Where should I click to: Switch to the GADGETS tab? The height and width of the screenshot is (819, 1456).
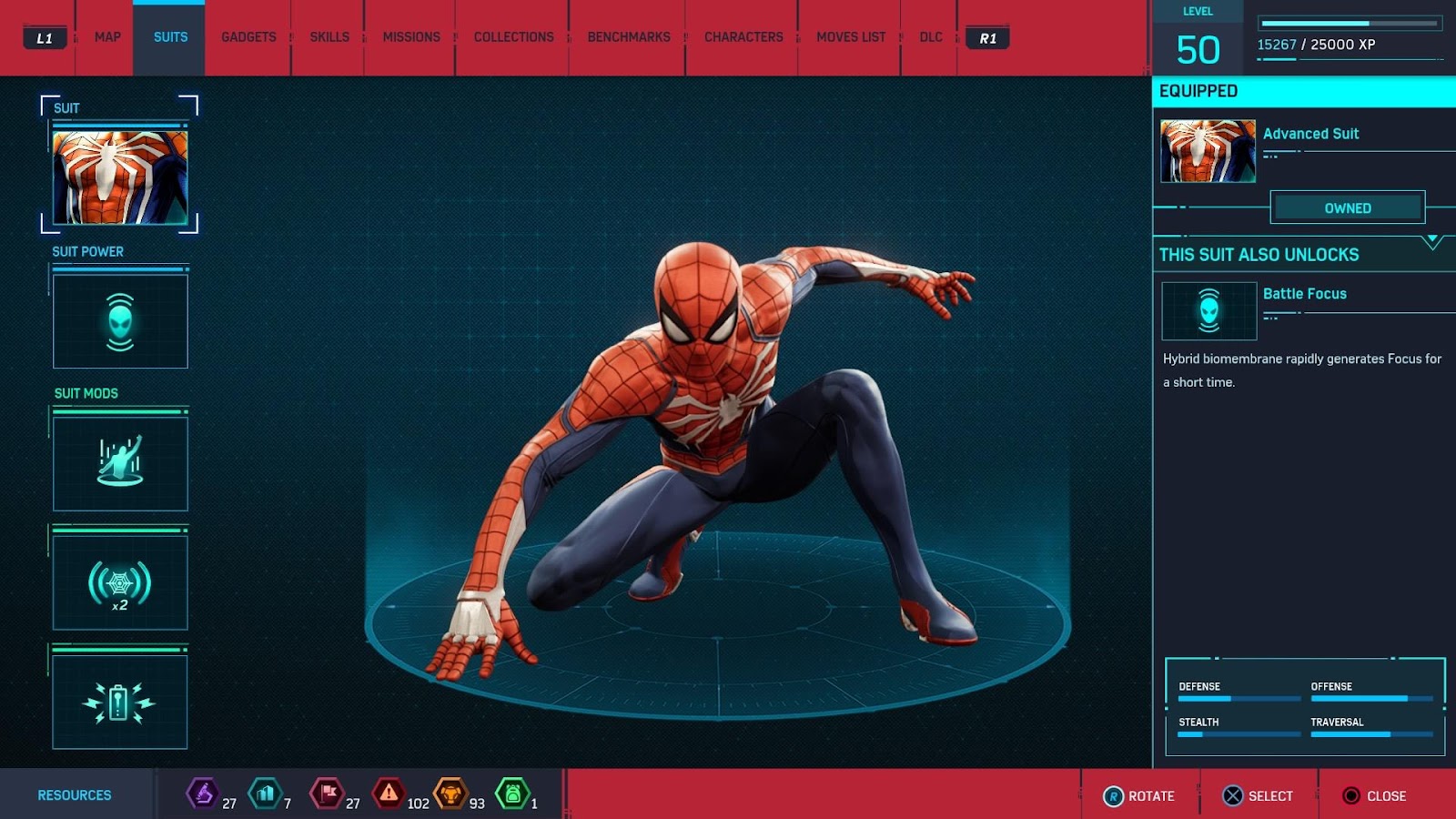pyautogui.click(x=248, y=37)
